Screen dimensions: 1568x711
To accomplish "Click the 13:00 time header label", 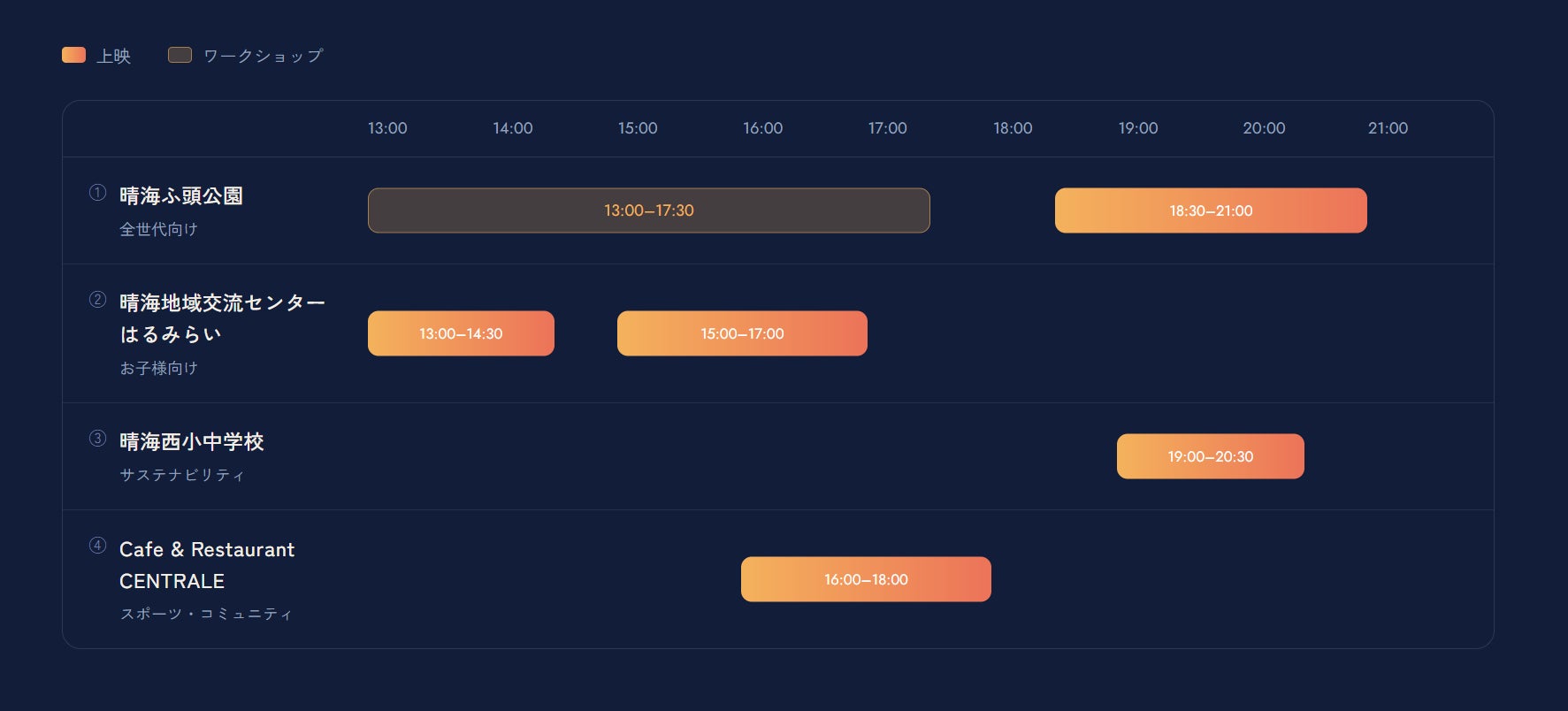I will 387,128.
